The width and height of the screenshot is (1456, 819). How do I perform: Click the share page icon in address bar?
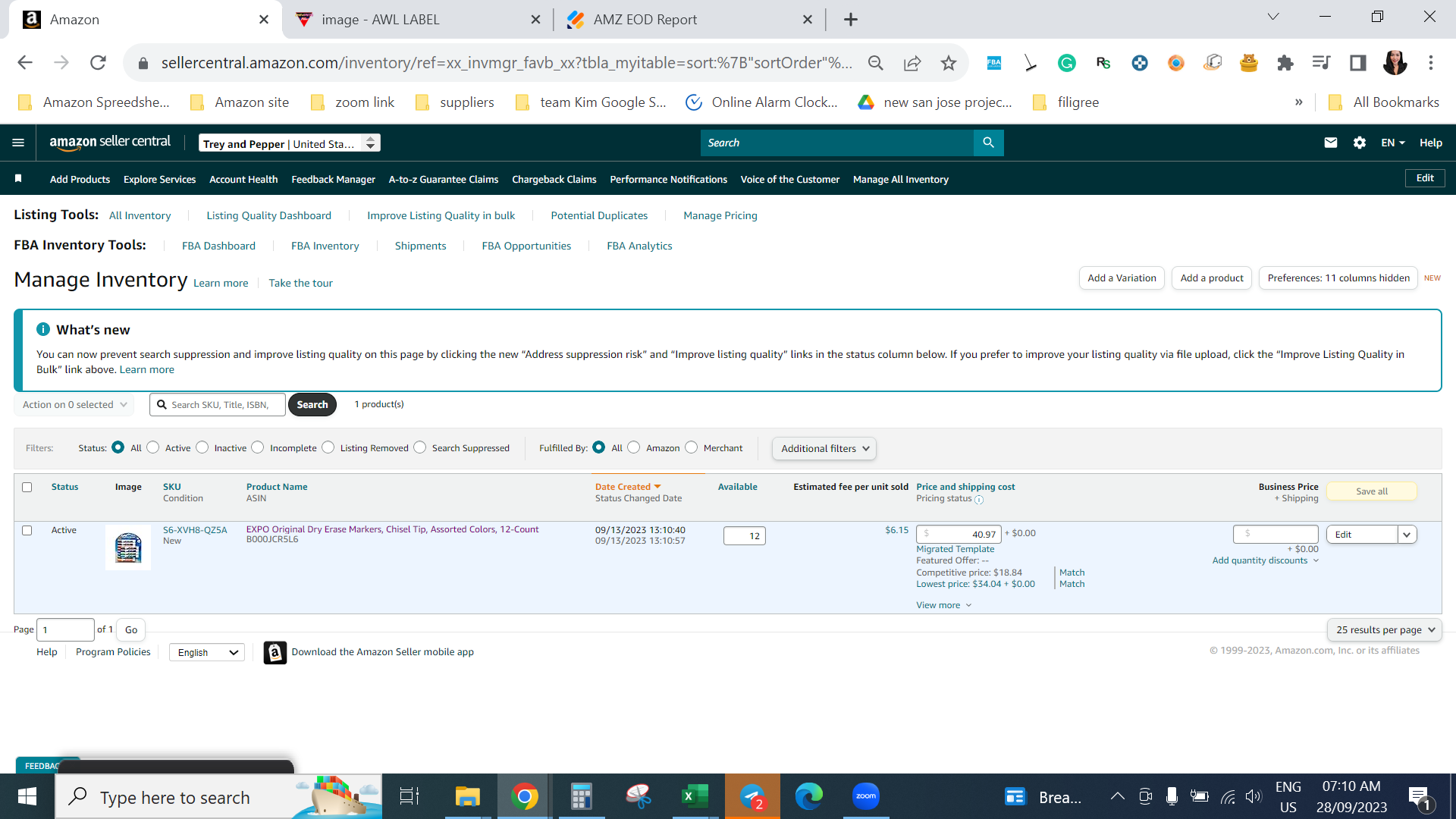click(912, 63)
